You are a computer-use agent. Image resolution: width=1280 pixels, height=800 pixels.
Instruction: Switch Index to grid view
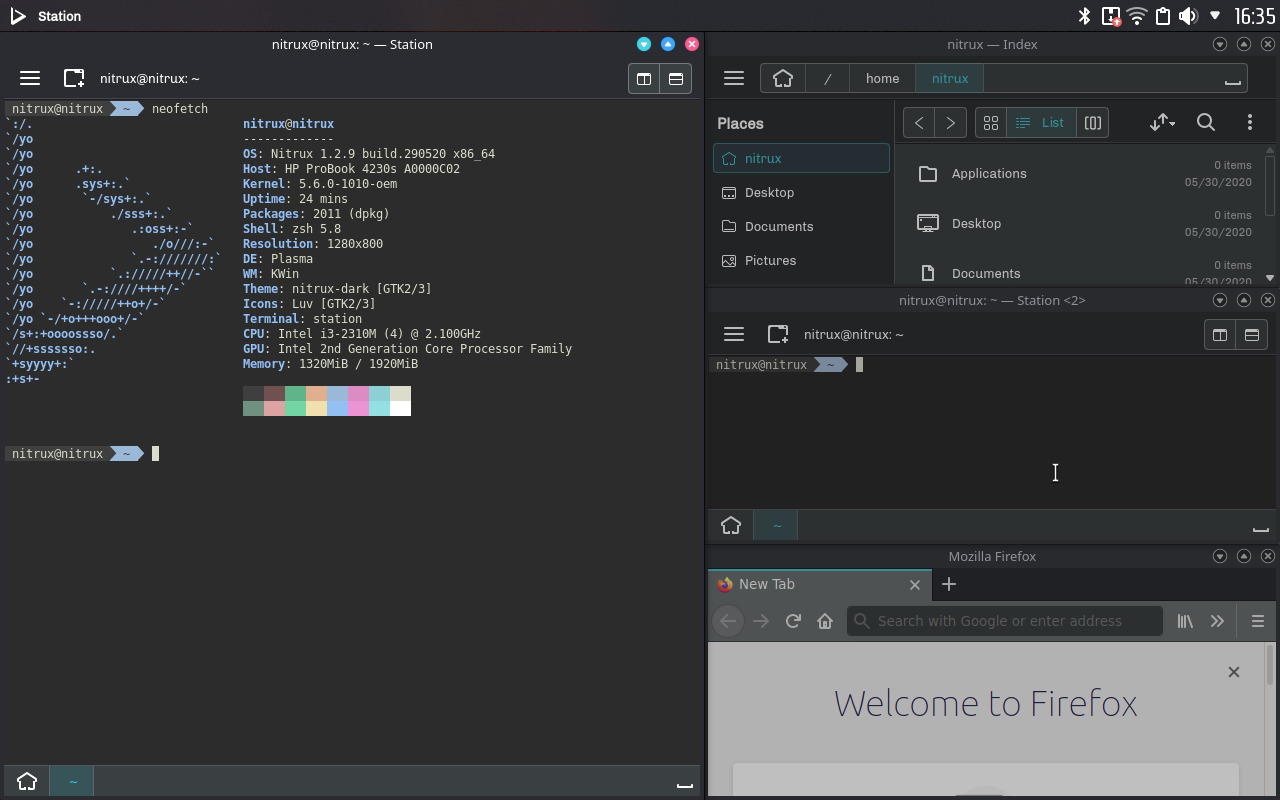pos(991,122)
